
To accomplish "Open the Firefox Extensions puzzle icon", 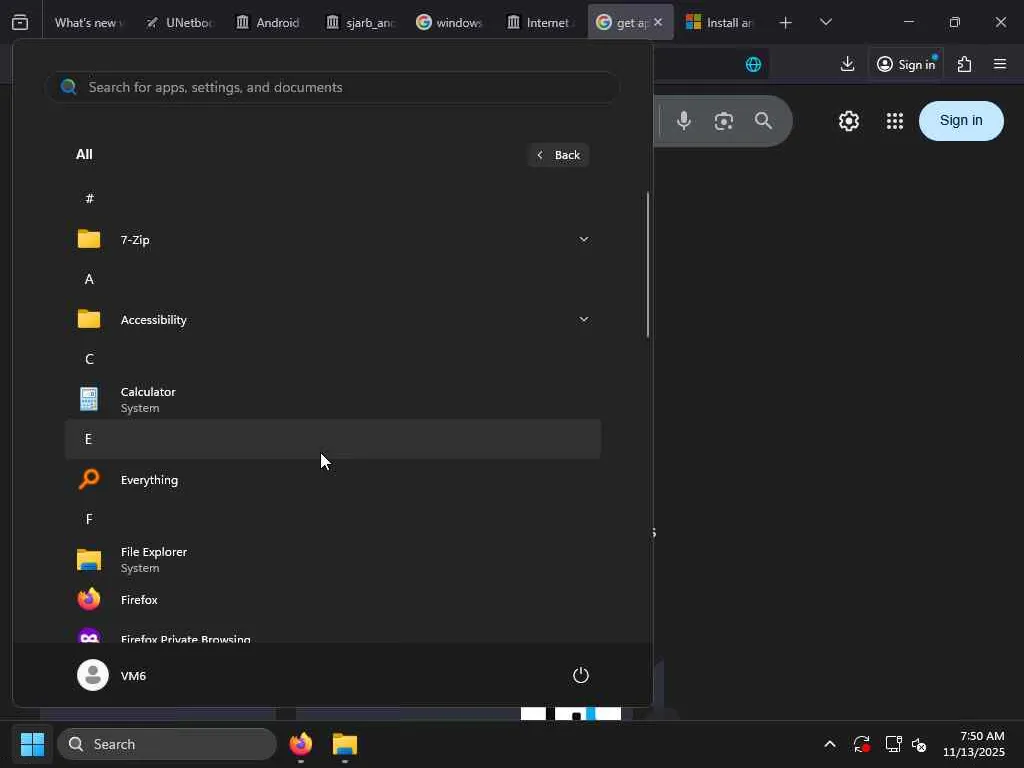I will point(964,64).
